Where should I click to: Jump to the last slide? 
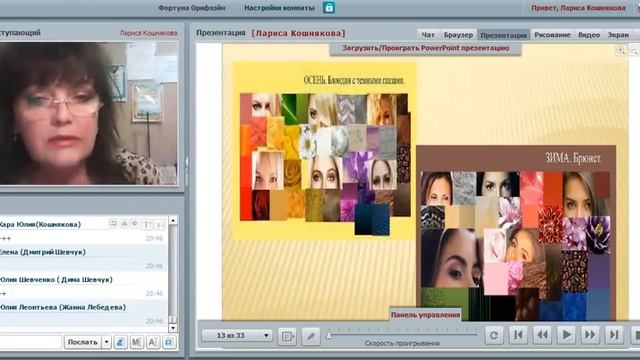tap(614, 335)
